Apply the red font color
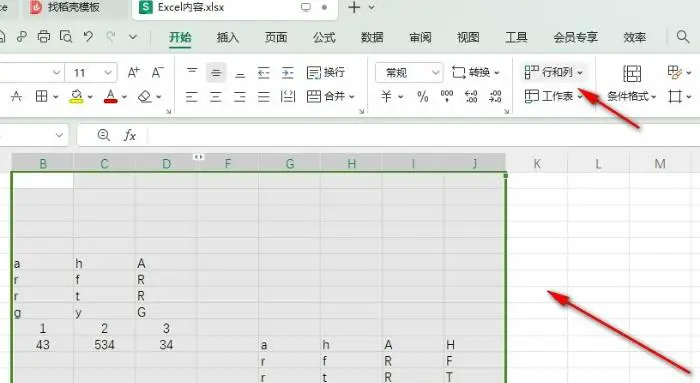Image resolution: width=700 pixels, height=383 pixels. tap(111, 96)
